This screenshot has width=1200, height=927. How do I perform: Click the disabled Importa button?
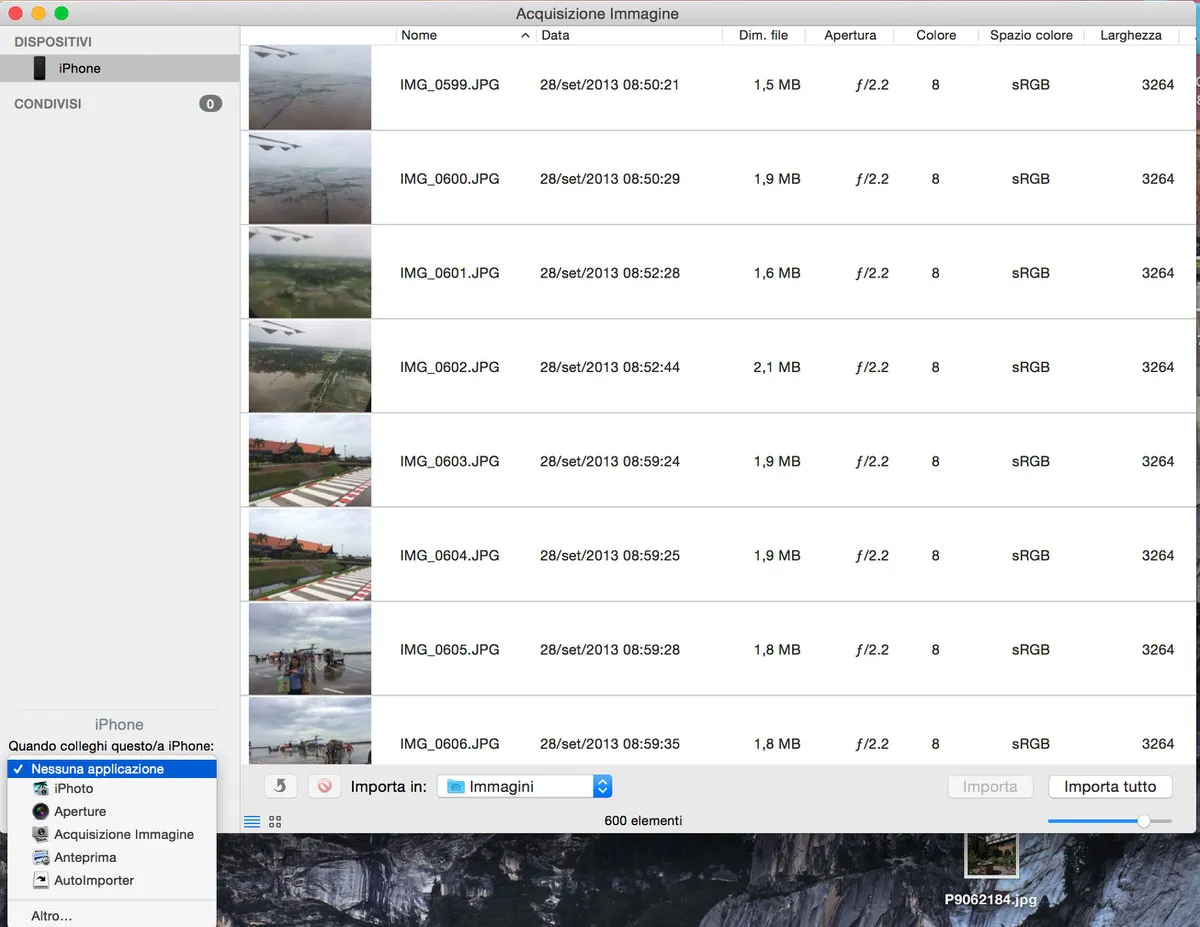tap(990, 786)
